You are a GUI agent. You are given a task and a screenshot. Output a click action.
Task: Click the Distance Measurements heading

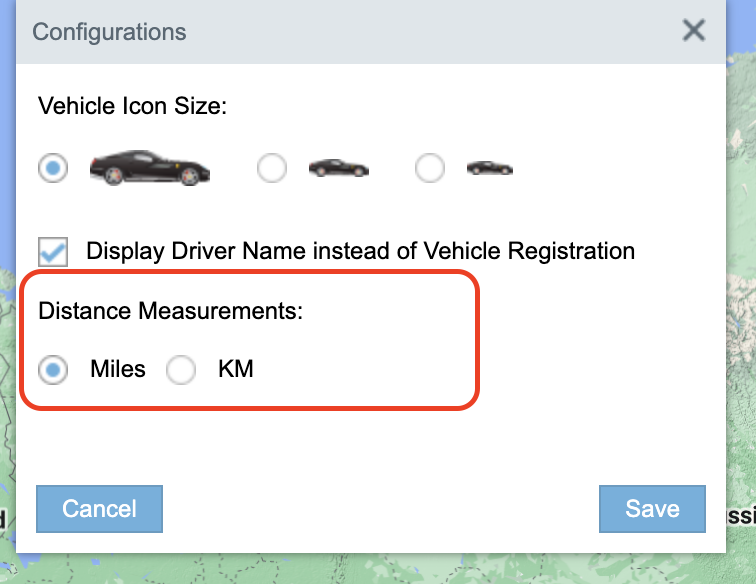pyautogui.click(x=170, y=311)
